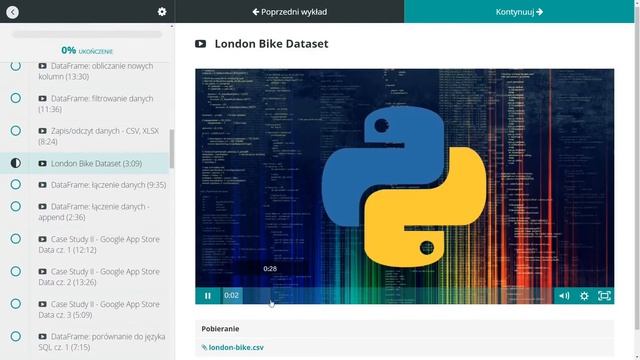Click video icon for DataFrame: łączenie danych (9:35)
The width and height of the screenshot is (640, 360).
[42, 185]
